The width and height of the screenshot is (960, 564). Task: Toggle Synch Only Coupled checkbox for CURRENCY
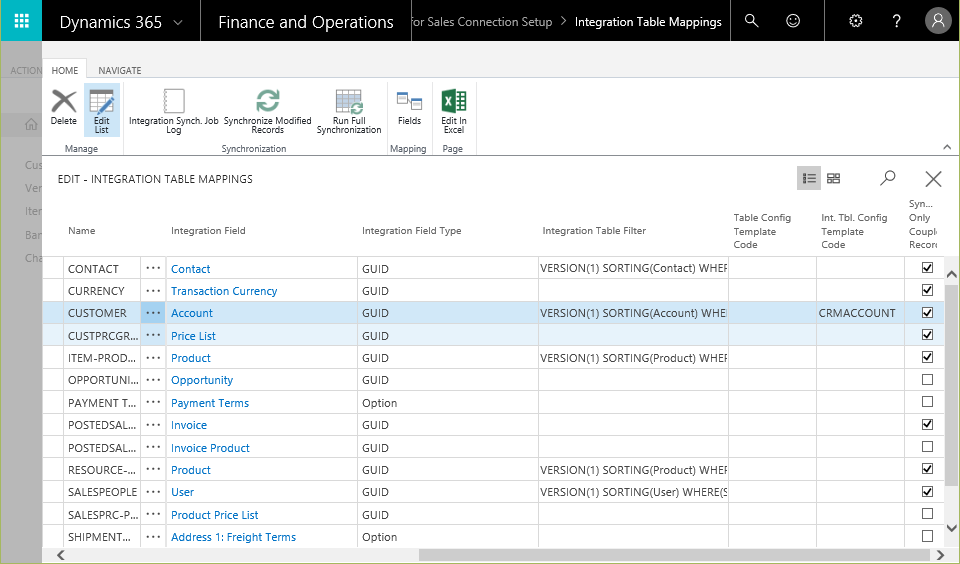(928, 290)
